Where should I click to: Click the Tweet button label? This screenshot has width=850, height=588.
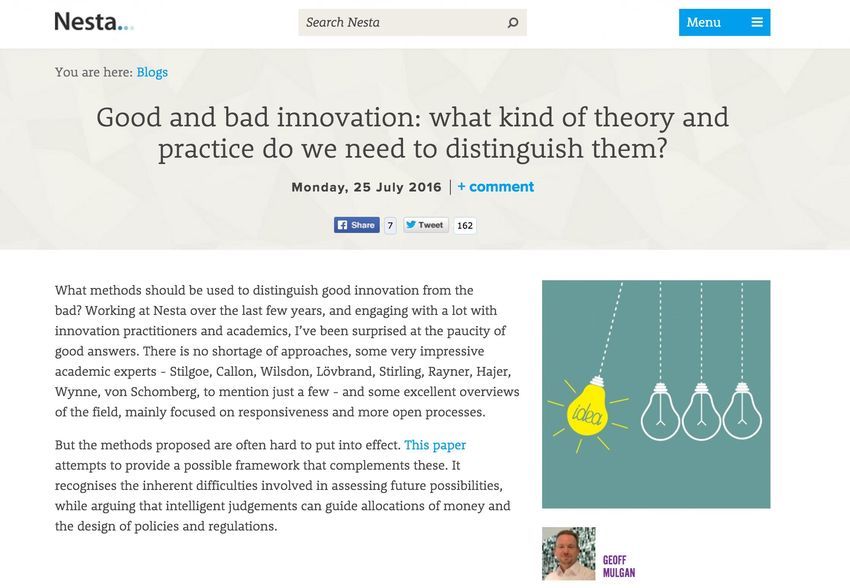430,225
